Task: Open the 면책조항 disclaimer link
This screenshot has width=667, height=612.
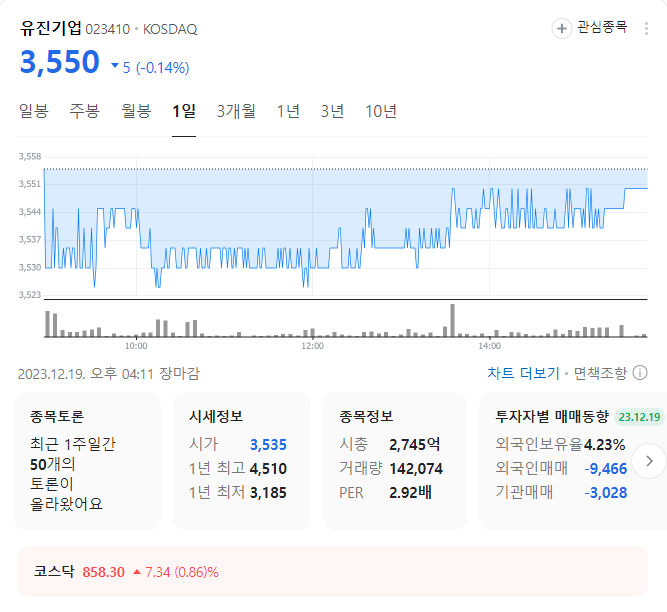Action: pyautogui.click(x=600, y=373)
